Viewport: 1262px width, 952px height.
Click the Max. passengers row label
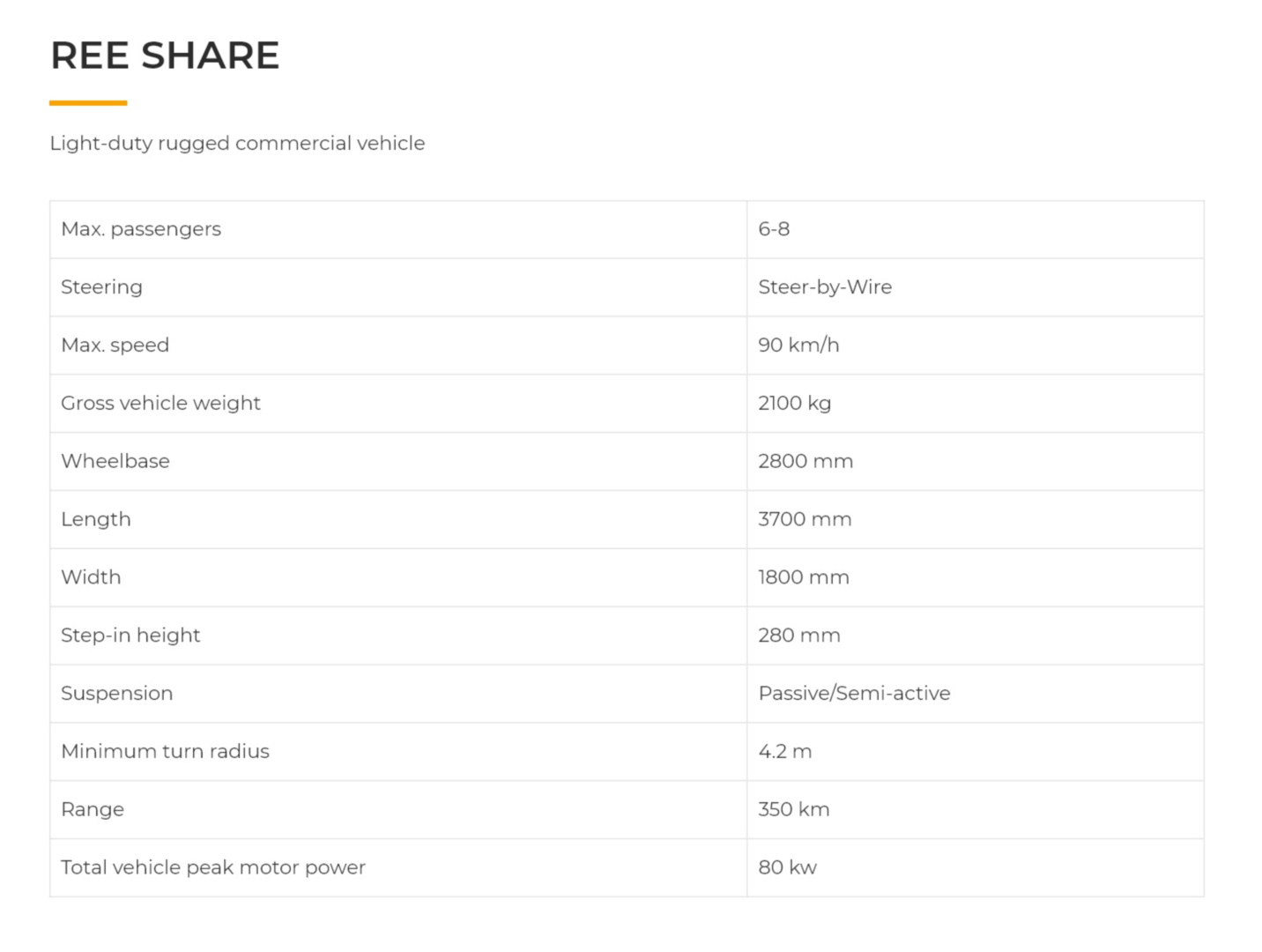(x=141, y=229)
